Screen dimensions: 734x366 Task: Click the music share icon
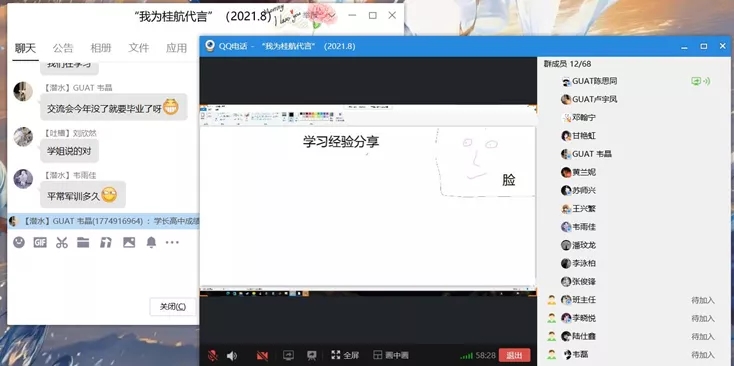[106, 242]
